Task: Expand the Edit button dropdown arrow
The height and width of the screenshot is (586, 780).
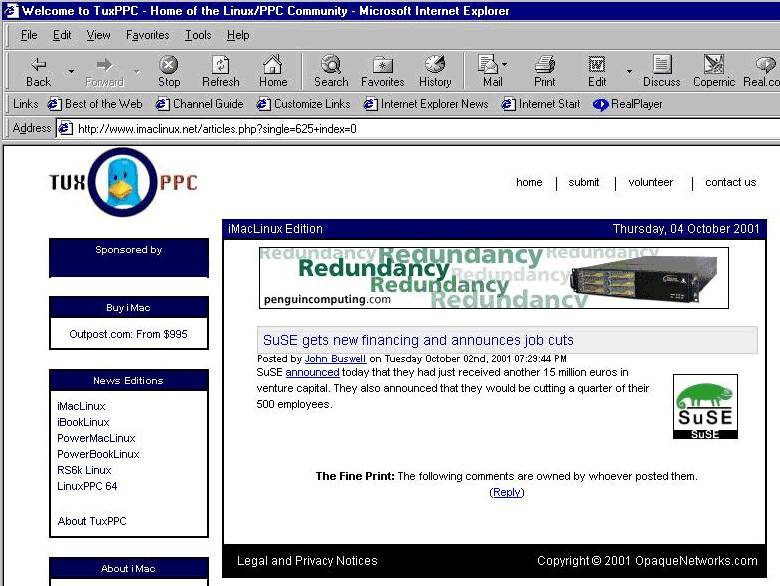Action: click(x=629, y=72)
